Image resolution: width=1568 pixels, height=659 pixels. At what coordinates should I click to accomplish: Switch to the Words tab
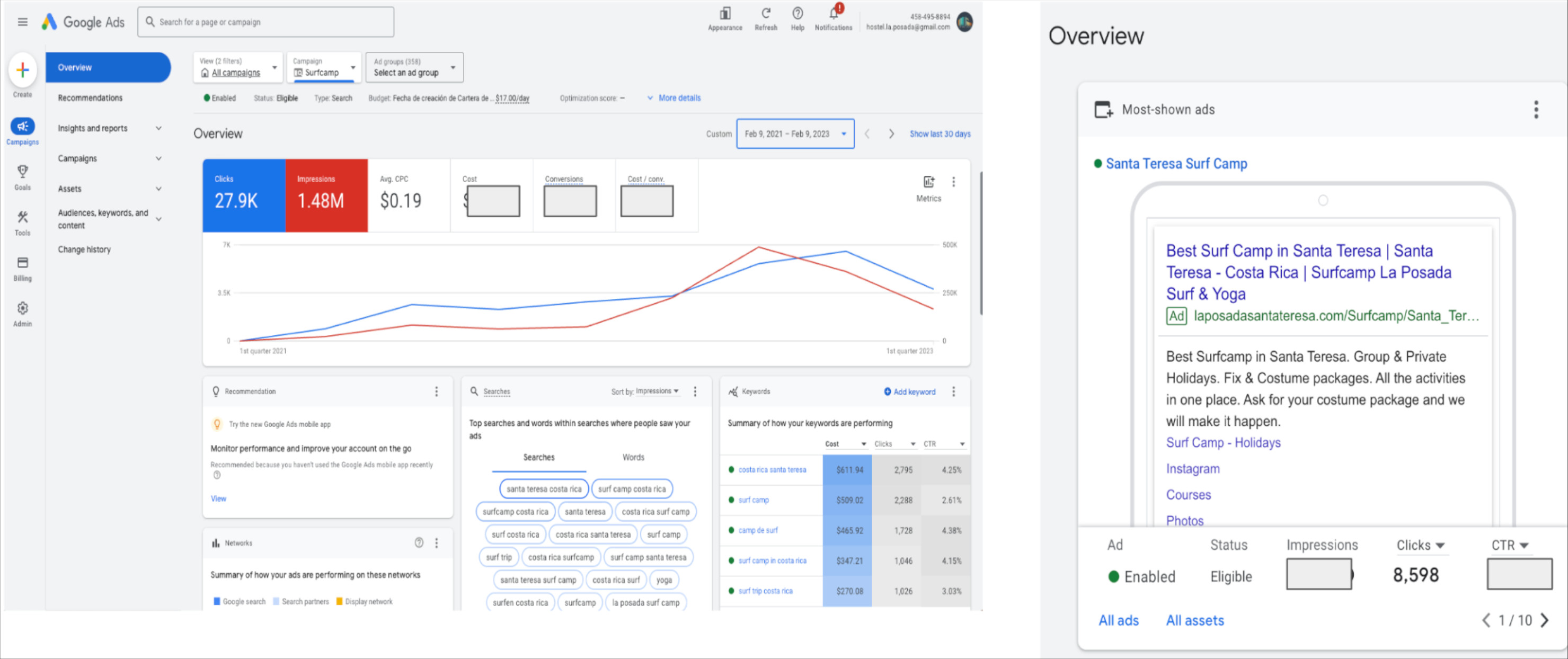633,458
